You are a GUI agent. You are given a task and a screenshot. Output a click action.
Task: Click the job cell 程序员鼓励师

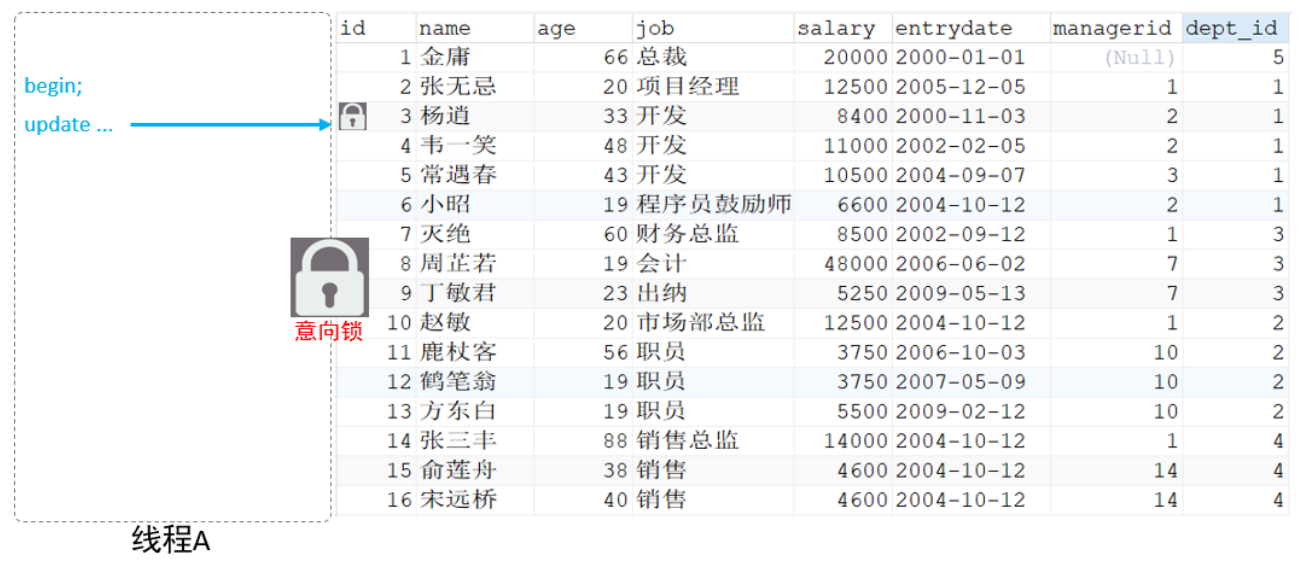coord(713,205)
